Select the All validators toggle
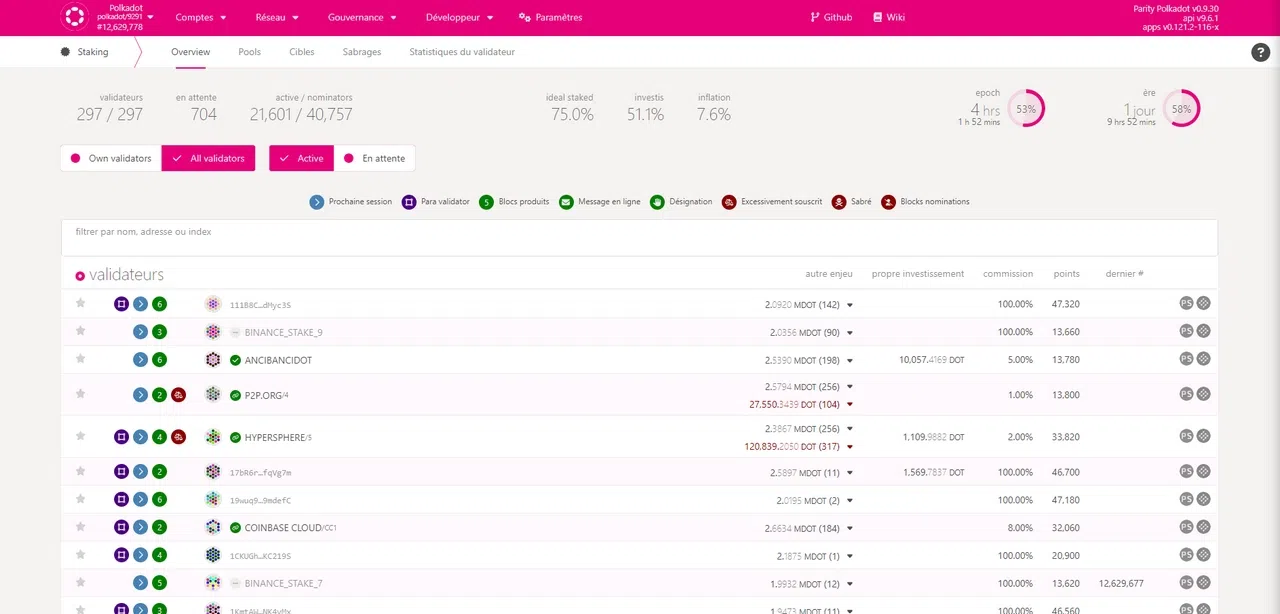Viewport: 1280px width, 614px height. coord(208,158)
